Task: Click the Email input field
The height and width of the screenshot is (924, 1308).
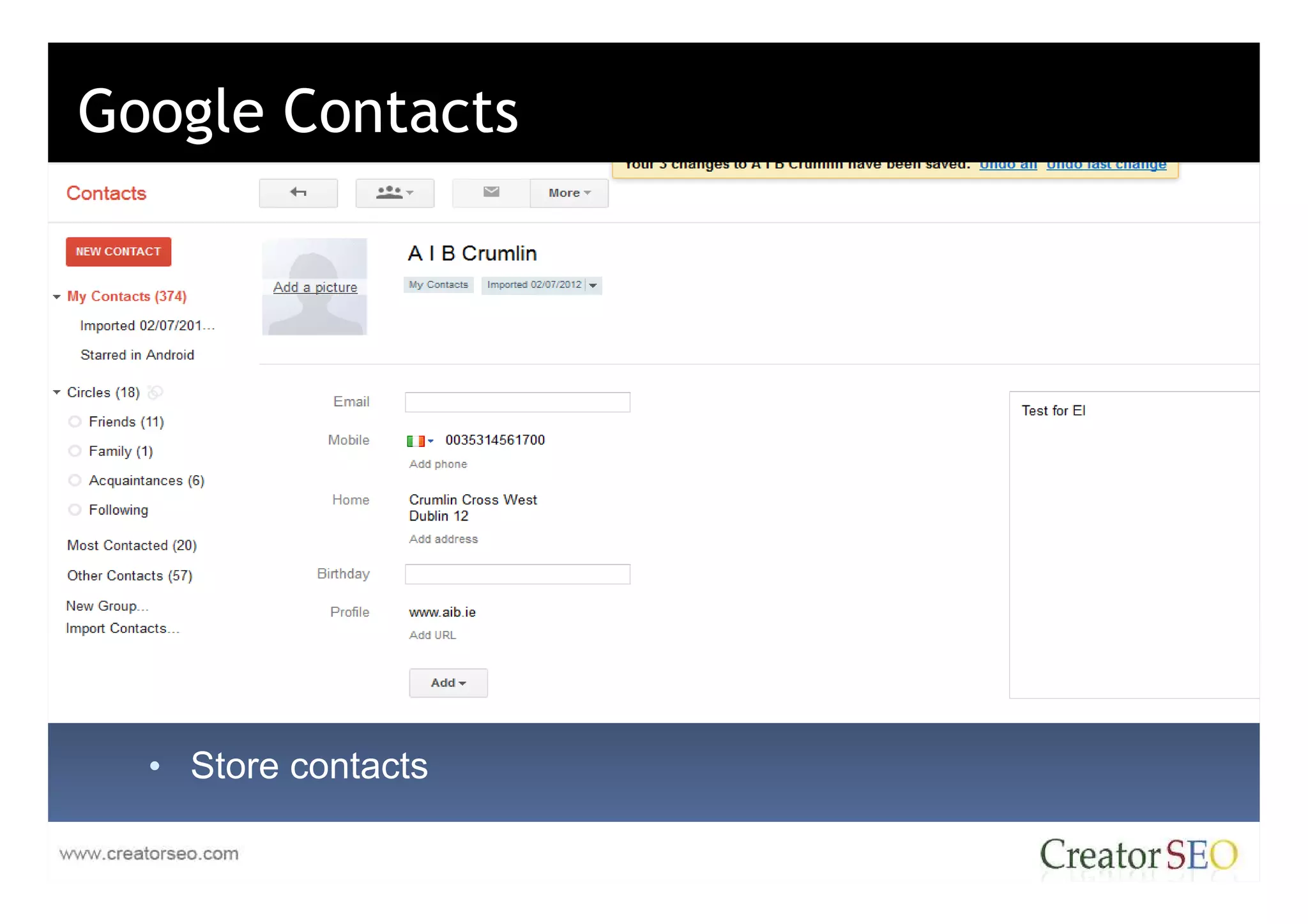Action: [x=517, y=402]
